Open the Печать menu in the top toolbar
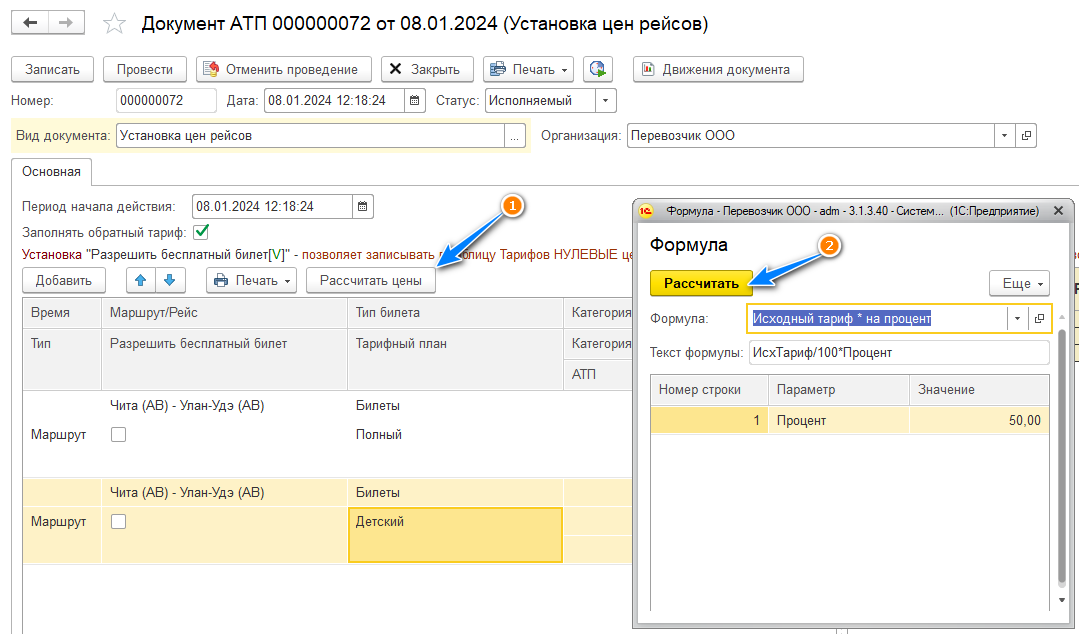1079x634 pixels. coord(528,69)
